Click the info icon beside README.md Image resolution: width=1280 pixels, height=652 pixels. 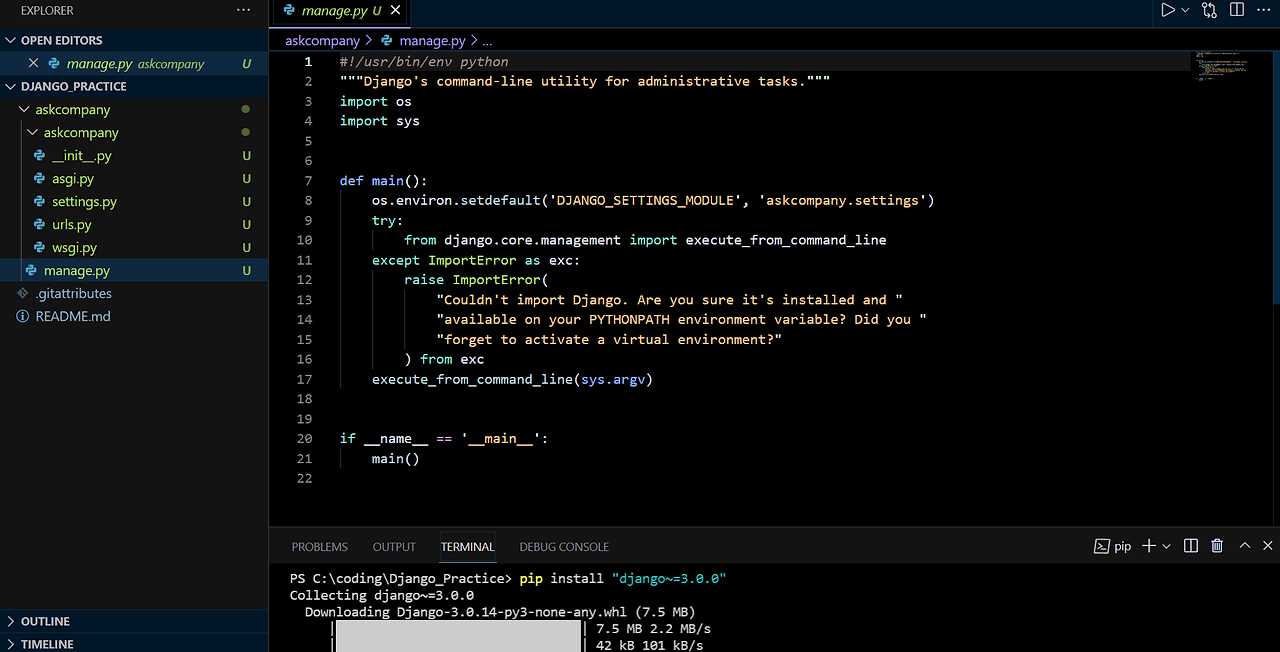pos(24,316)
